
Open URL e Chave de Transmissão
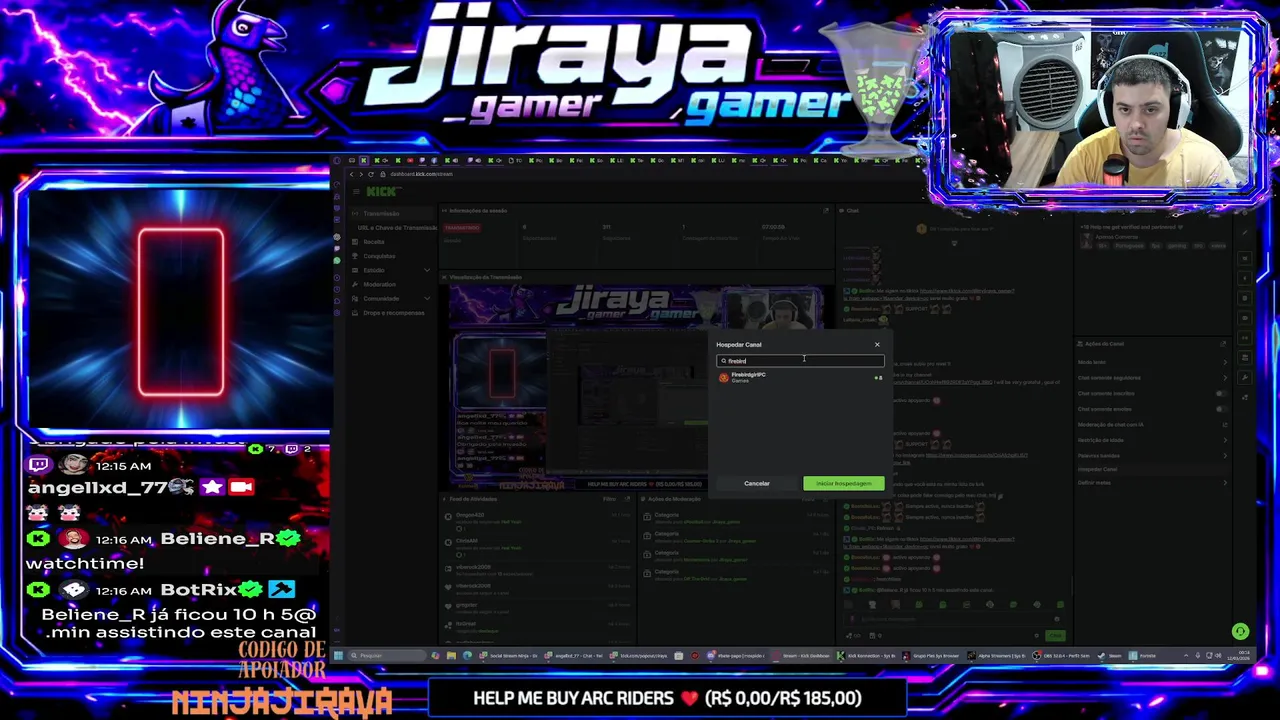tap(399, 228)
